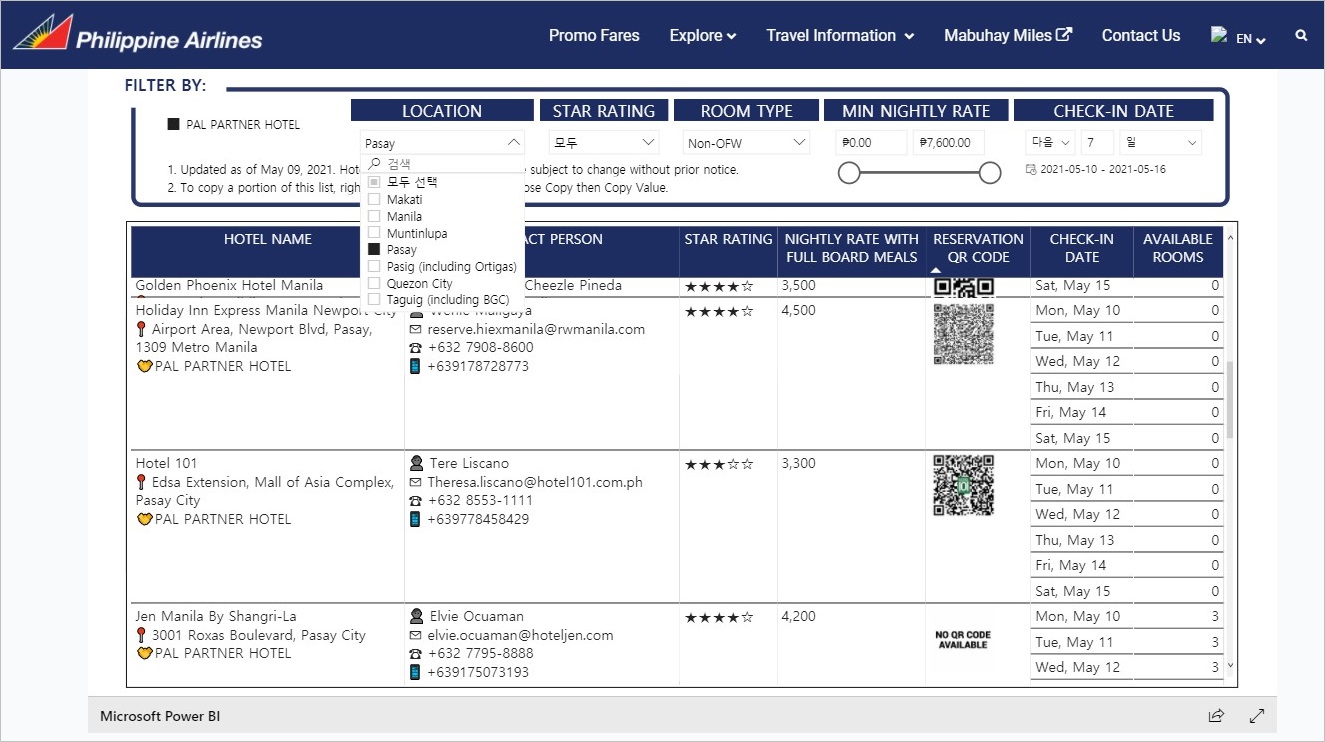Open the Promo Fares page
This screenshot has height=742, width=1325.
(x=594, y=35)
